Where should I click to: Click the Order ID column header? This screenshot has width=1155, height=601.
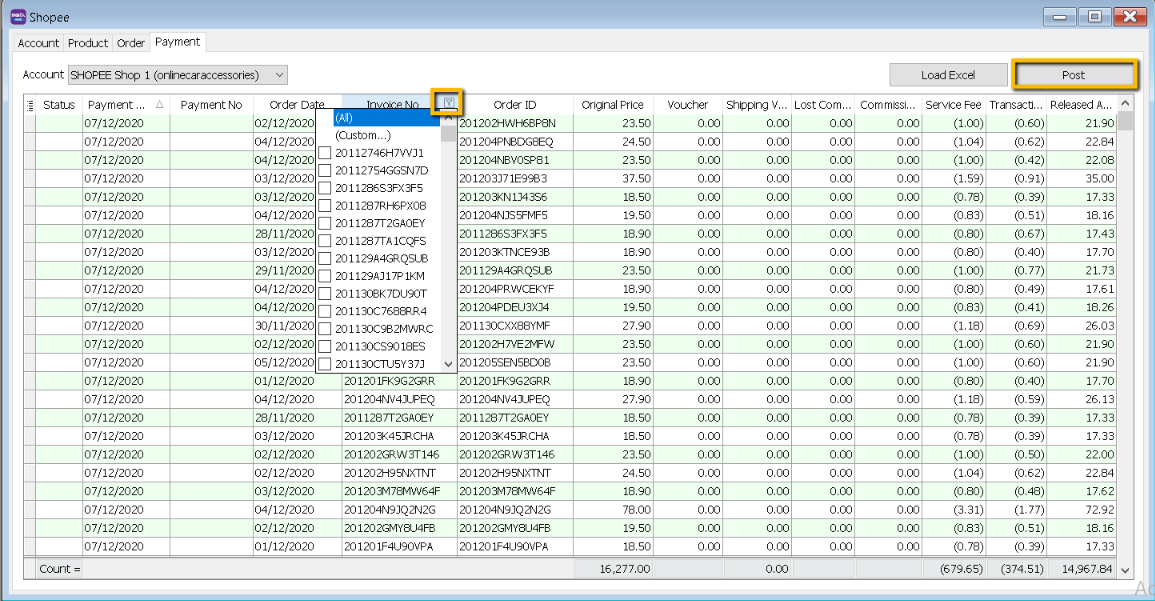(x=515, y=105)
